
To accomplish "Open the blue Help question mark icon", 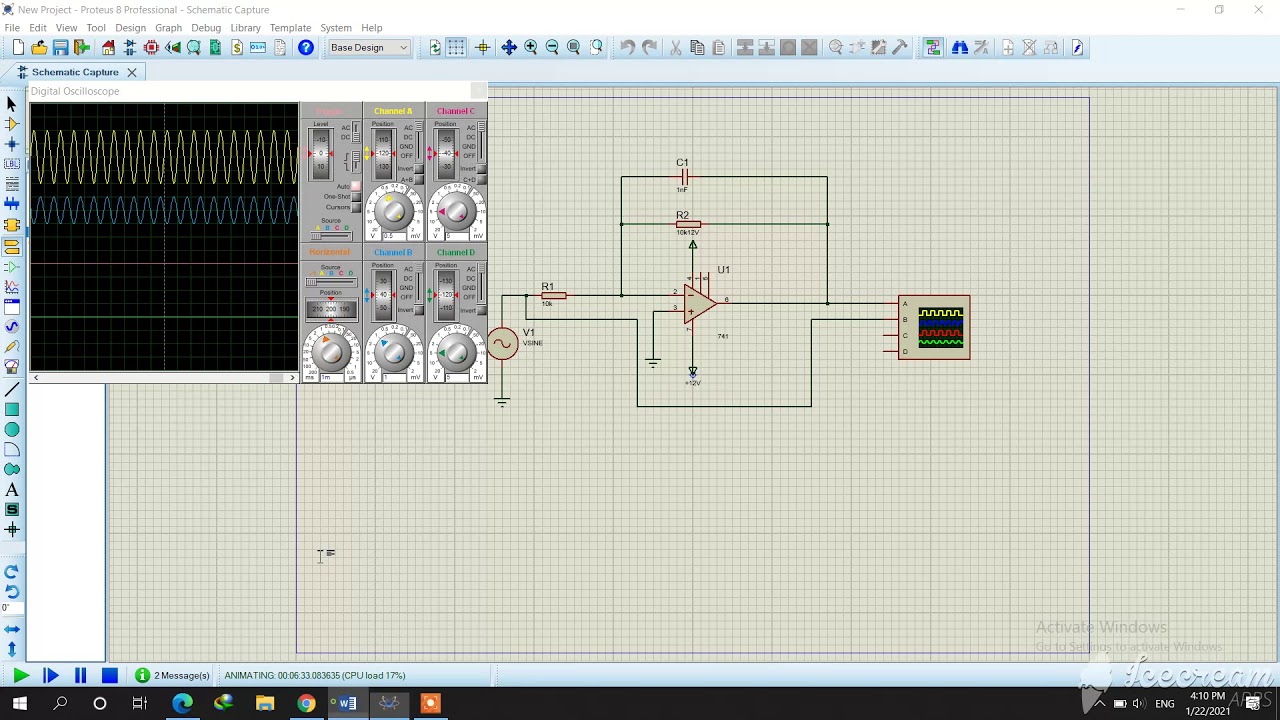I will 306,48.
